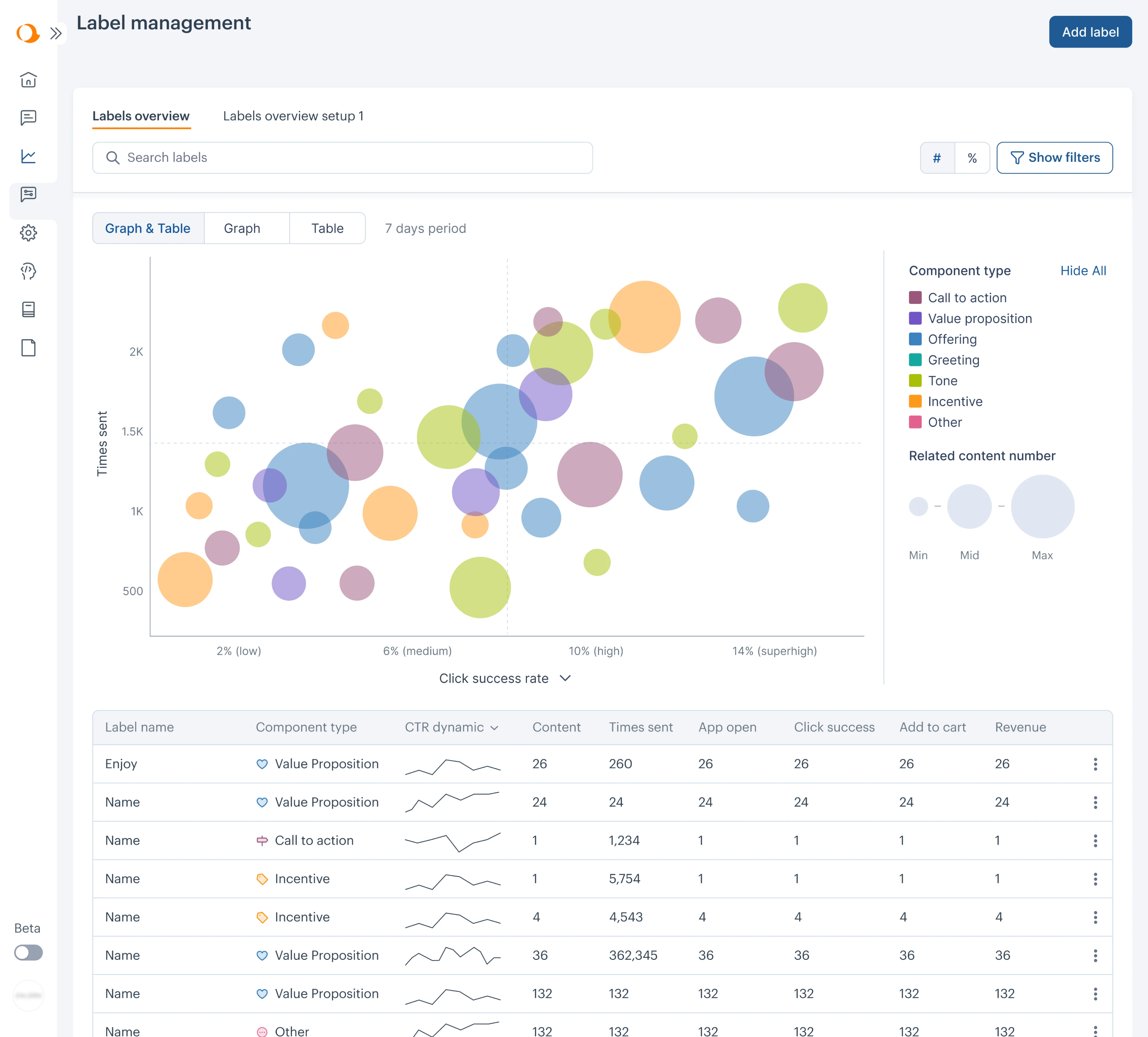
Task: Open the documentation book icon in sidebar
Action: tap(28, 309)
